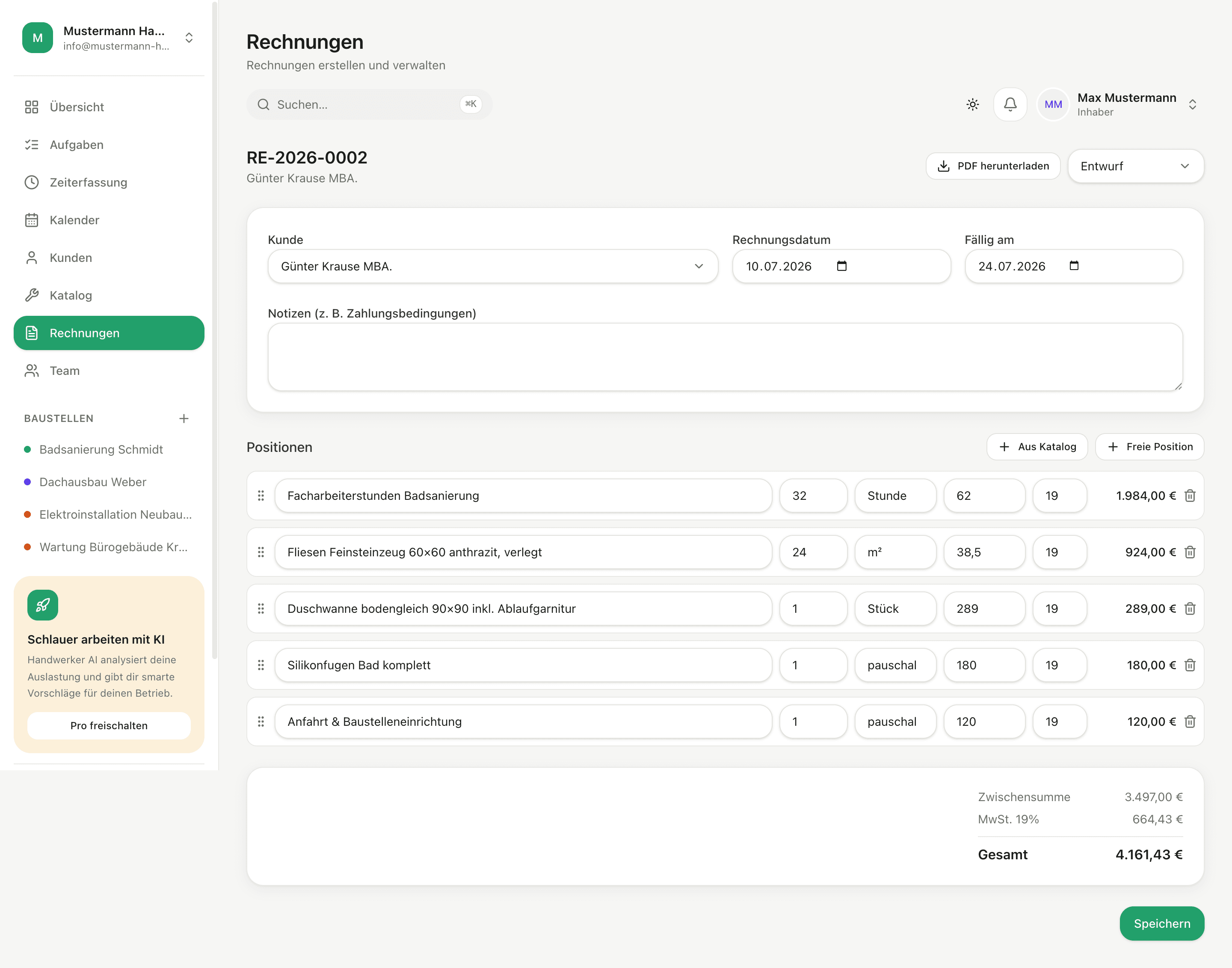Click the green M company logo
The image size is (1232, 968).
[37, 37]
